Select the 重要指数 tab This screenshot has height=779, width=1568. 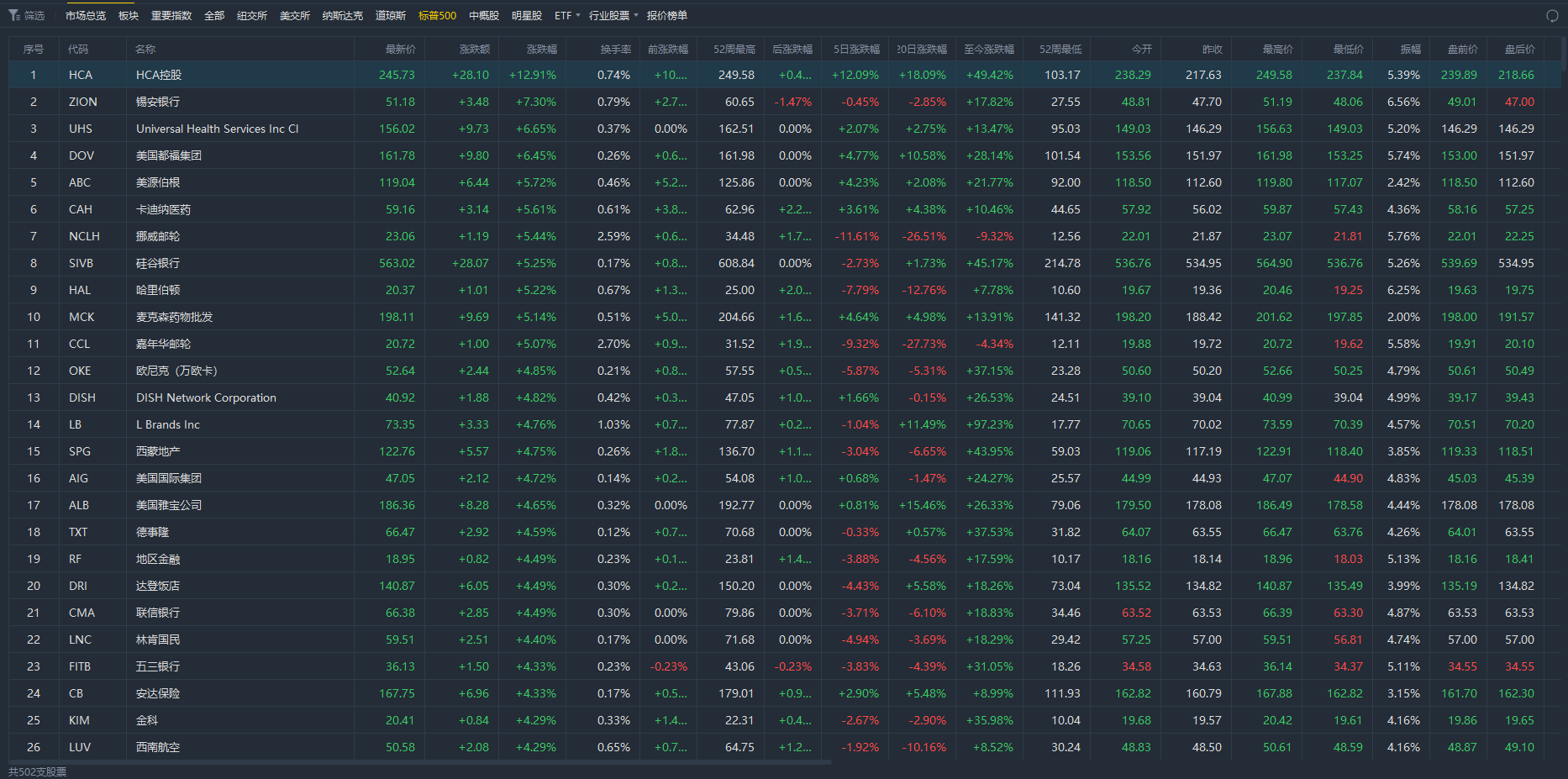click(171, 15)
